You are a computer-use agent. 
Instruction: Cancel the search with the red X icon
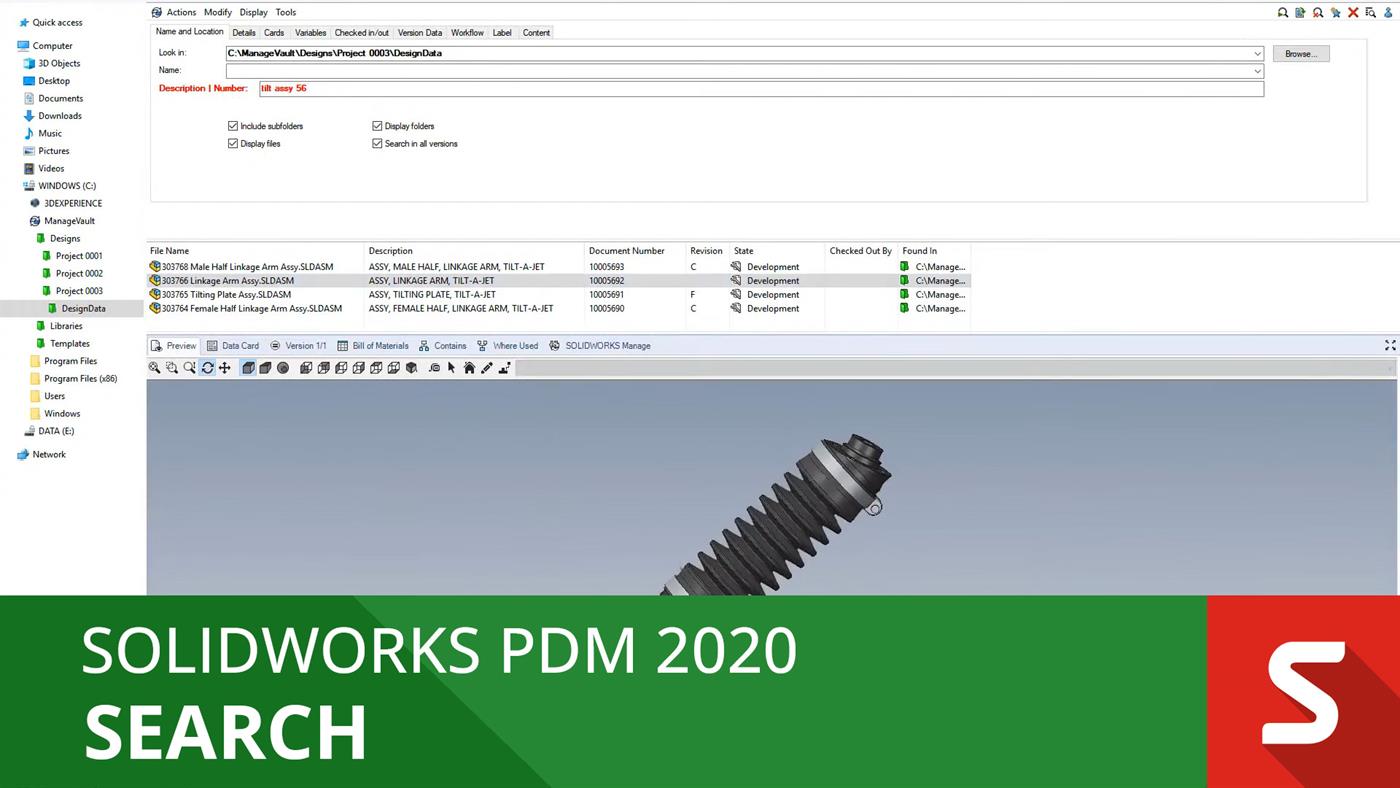(x=1353, y=13)
